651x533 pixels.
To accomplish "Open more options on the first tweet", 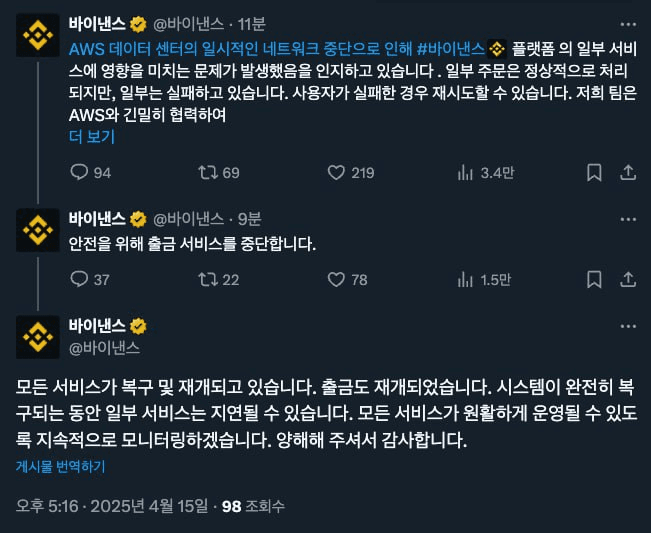I will 627,22.
